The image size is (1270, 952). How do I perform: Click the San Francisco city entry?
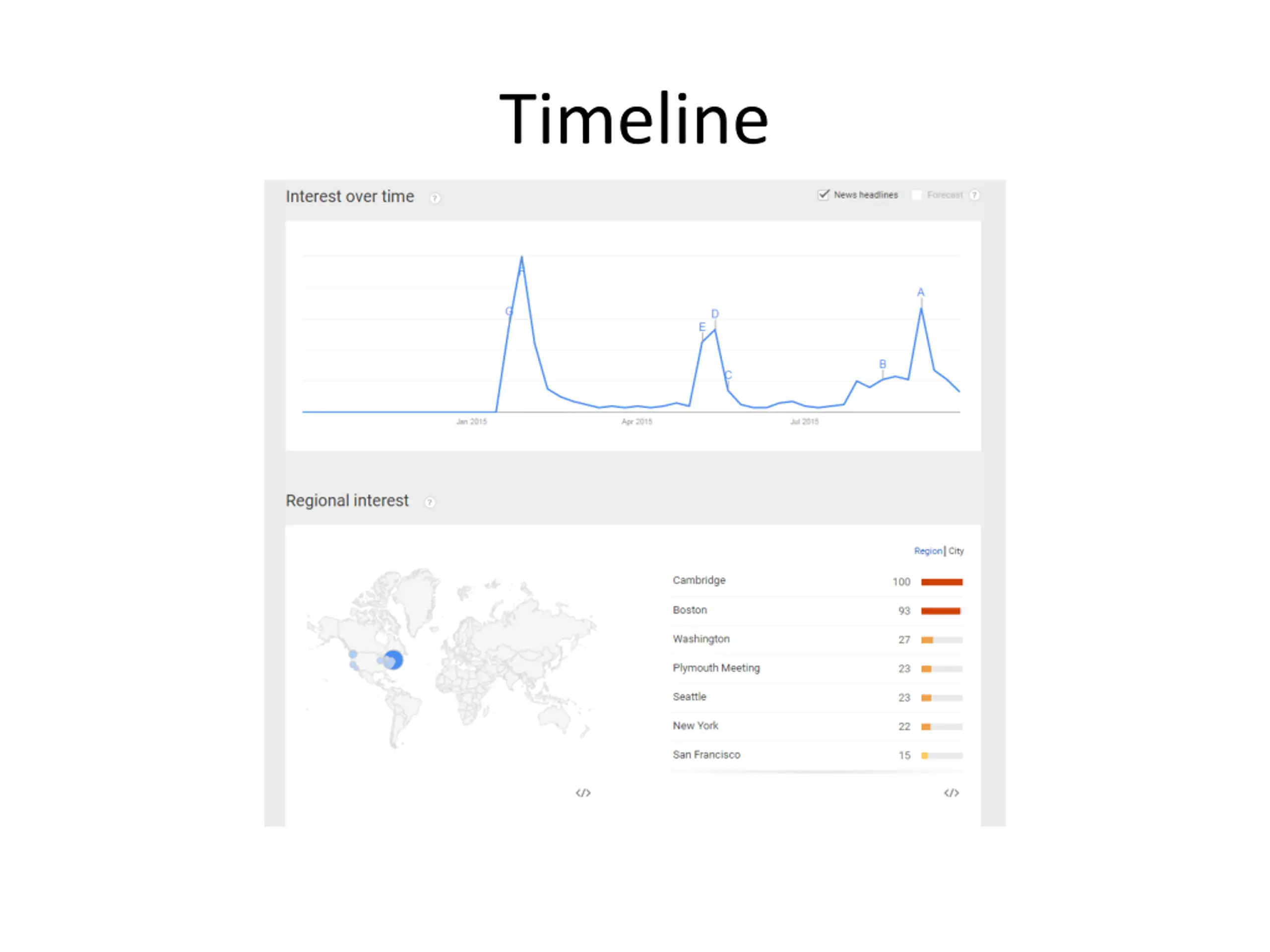coord(706,755)
